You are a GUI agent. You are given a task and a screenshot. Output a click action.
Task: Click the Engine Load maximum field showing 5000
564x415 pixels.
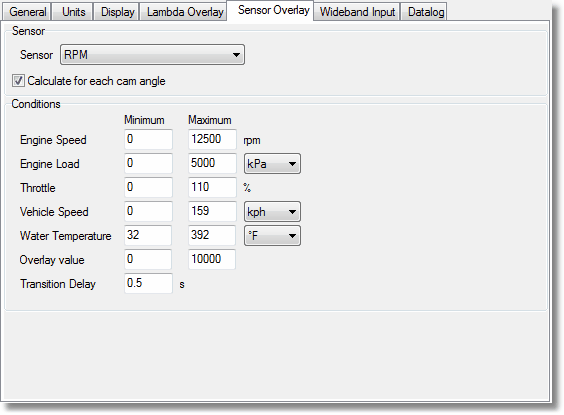(212, 163)
